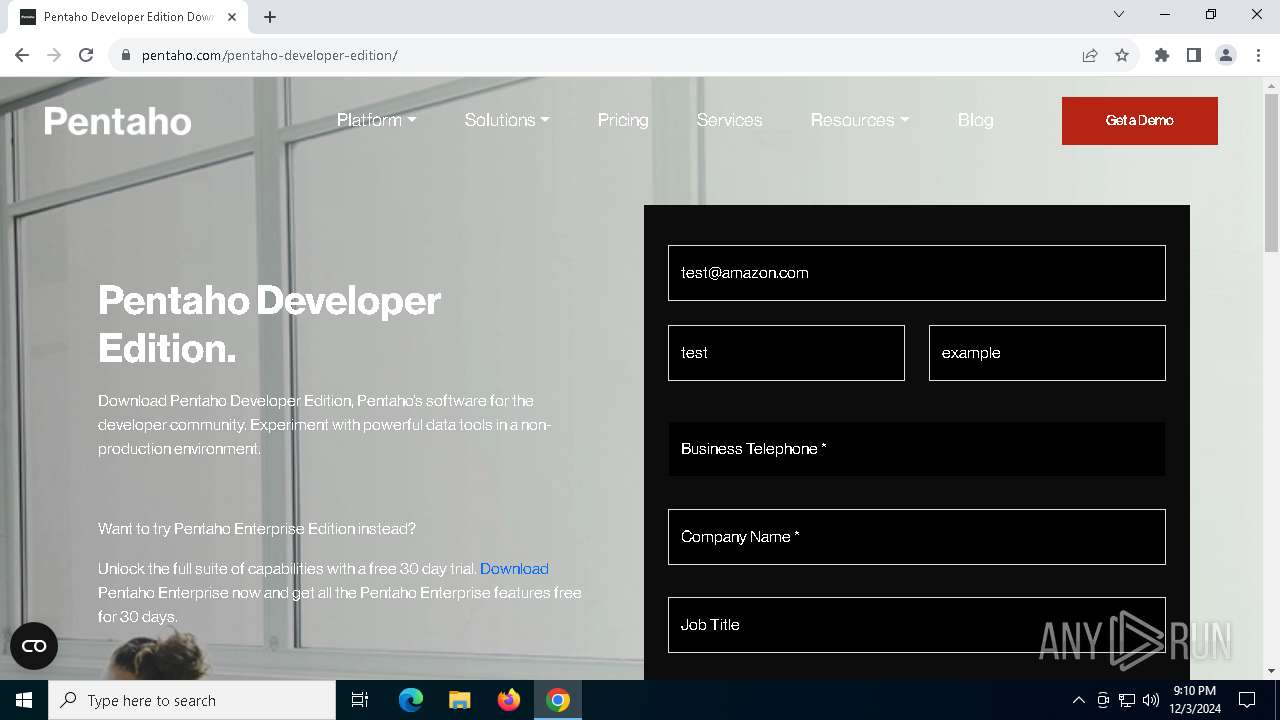
Task: Open Task View on the taskbar
Action: (x=360, y=700)
